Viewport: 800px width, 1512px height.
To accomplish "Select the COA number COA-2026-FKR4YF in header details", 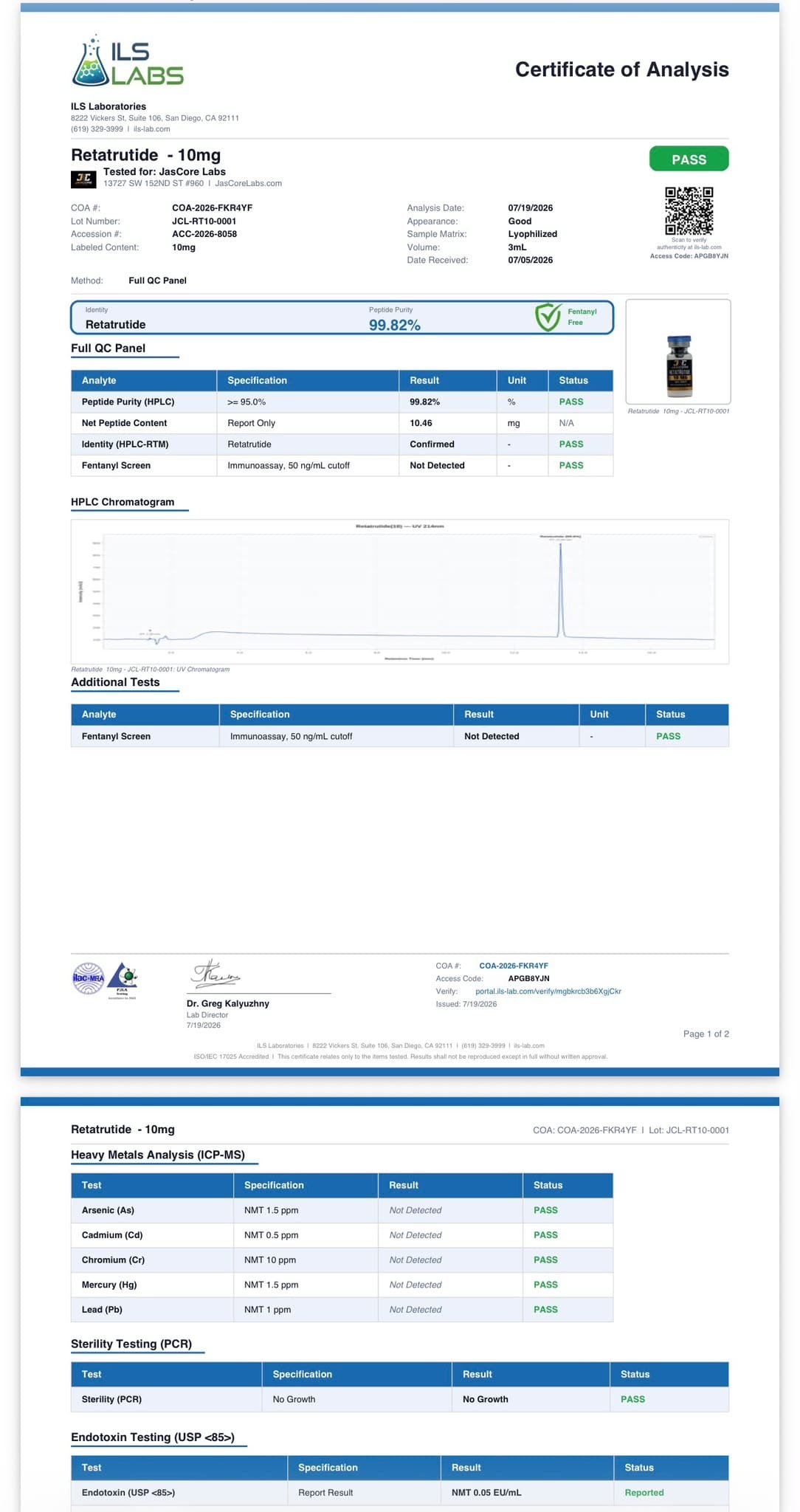I will click(x=213, y=208).
